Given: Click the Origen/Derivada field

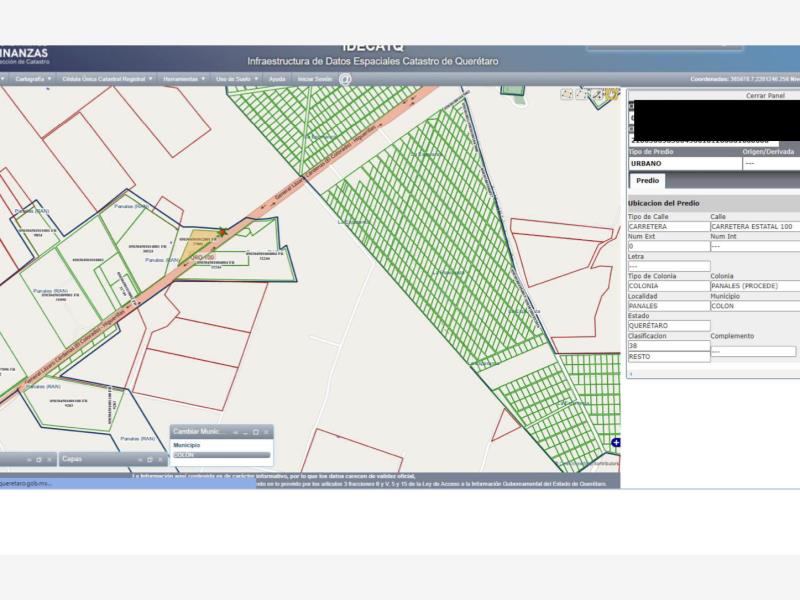Looking at the screenshot, I should [771, 164].
